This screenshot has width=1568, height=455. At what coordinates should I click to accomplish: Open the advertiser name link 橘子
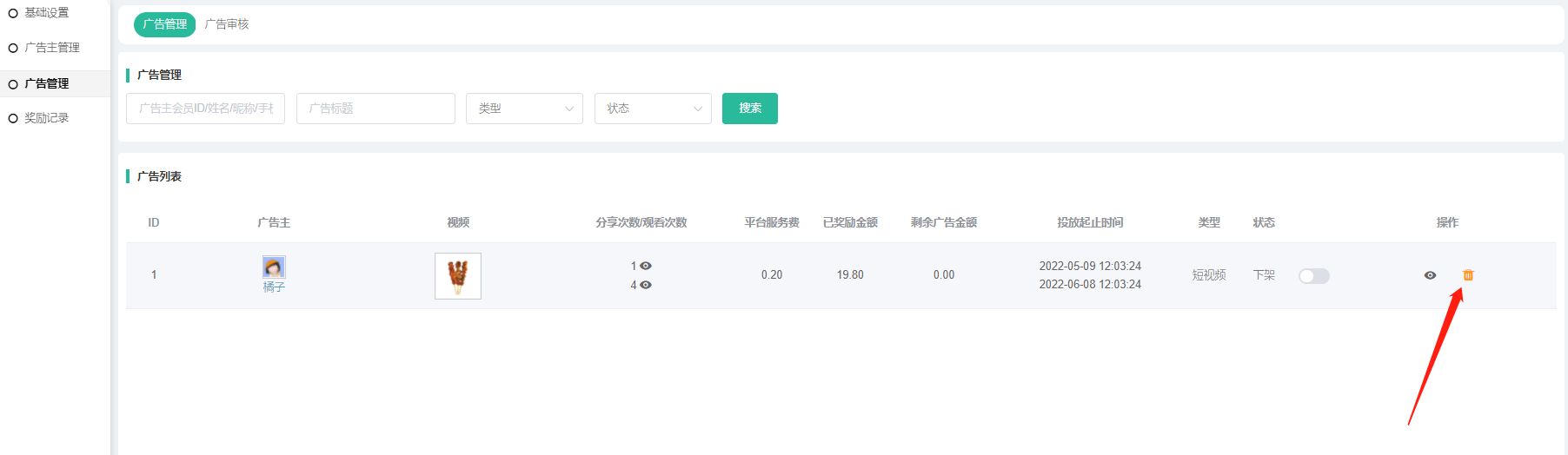pos(274,287)
